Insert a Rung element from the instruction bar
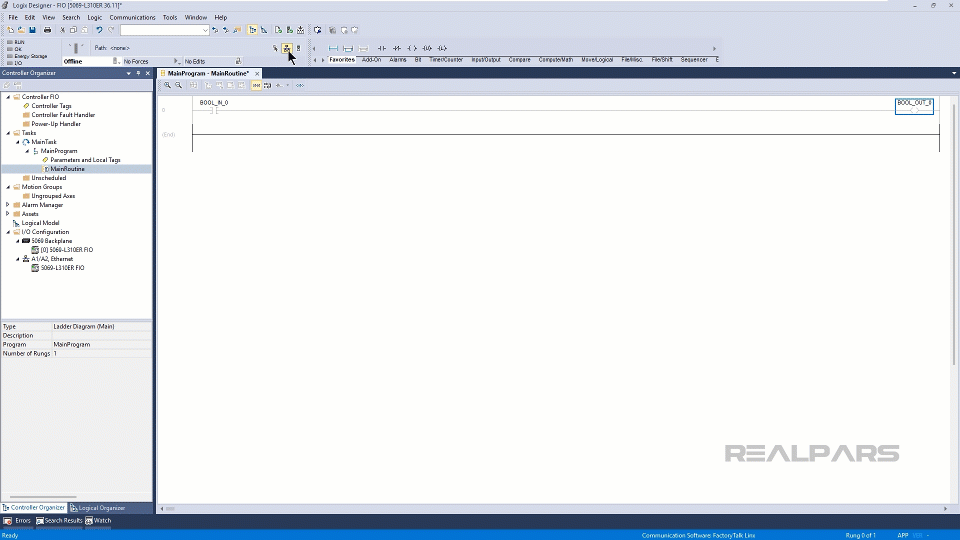 pos(333,48)
